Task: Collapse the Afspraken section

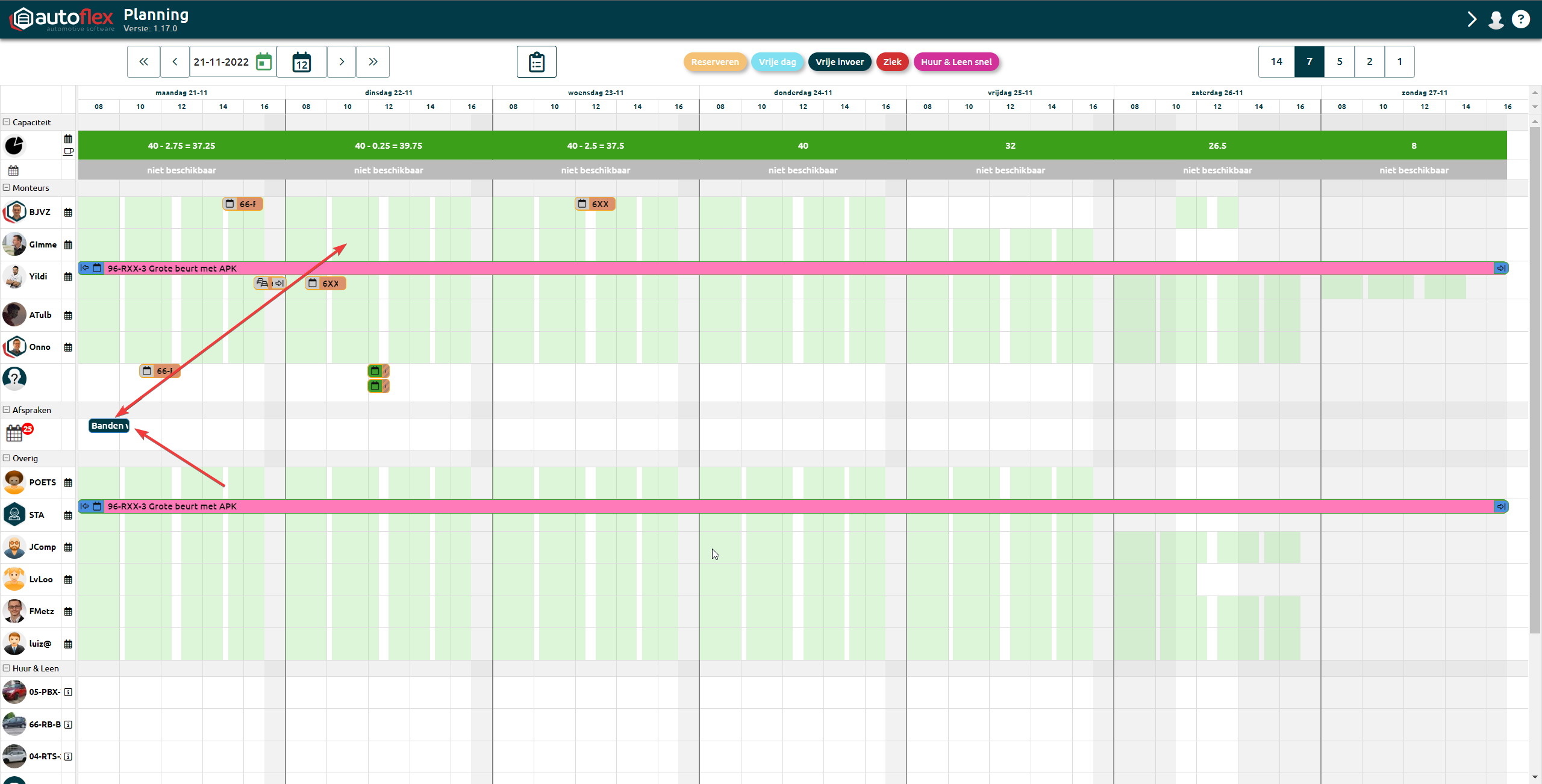Action: click(7, 409)
